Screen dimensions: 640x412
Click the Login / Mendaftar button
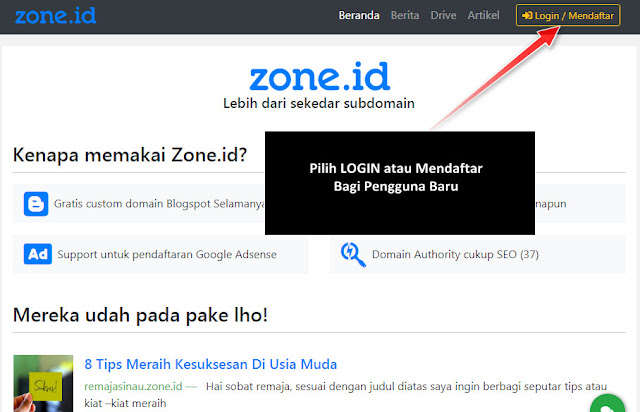pos(568,16)
